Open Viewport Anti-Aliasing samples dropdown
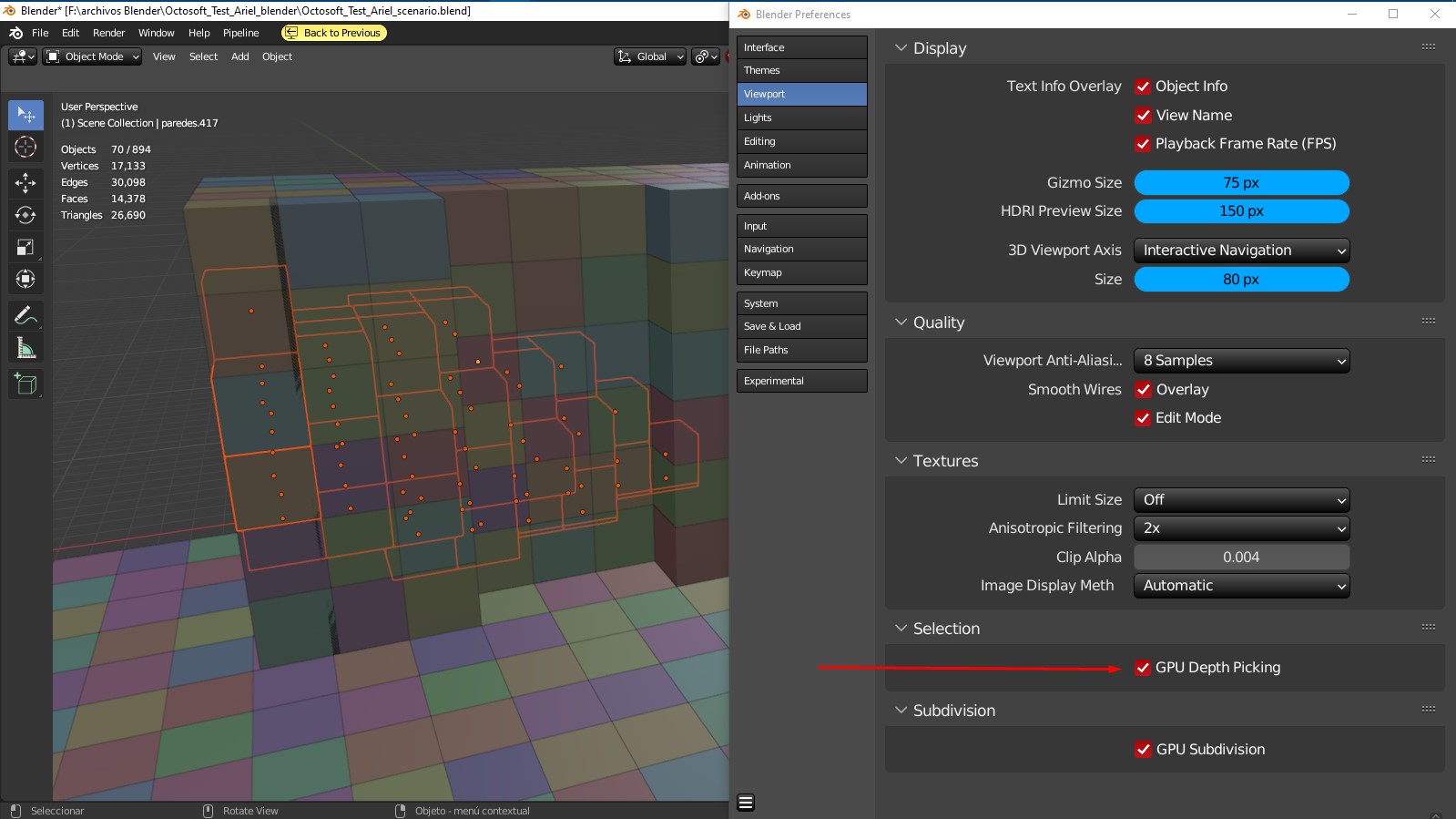The width and height of the screenshot is (1456, 819). point(1241,361)
